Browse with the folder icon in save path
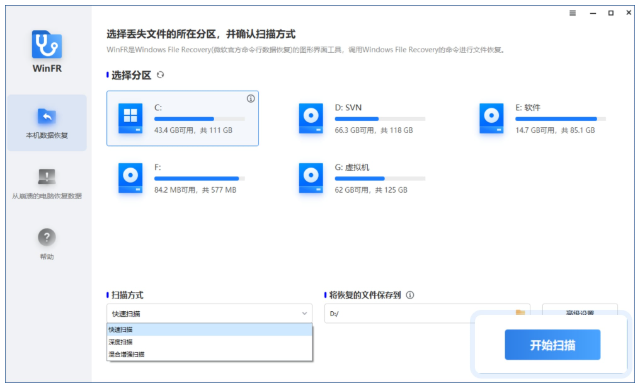Image resolution: width=642 pixels, height=388 pixels. click(520, 312)
